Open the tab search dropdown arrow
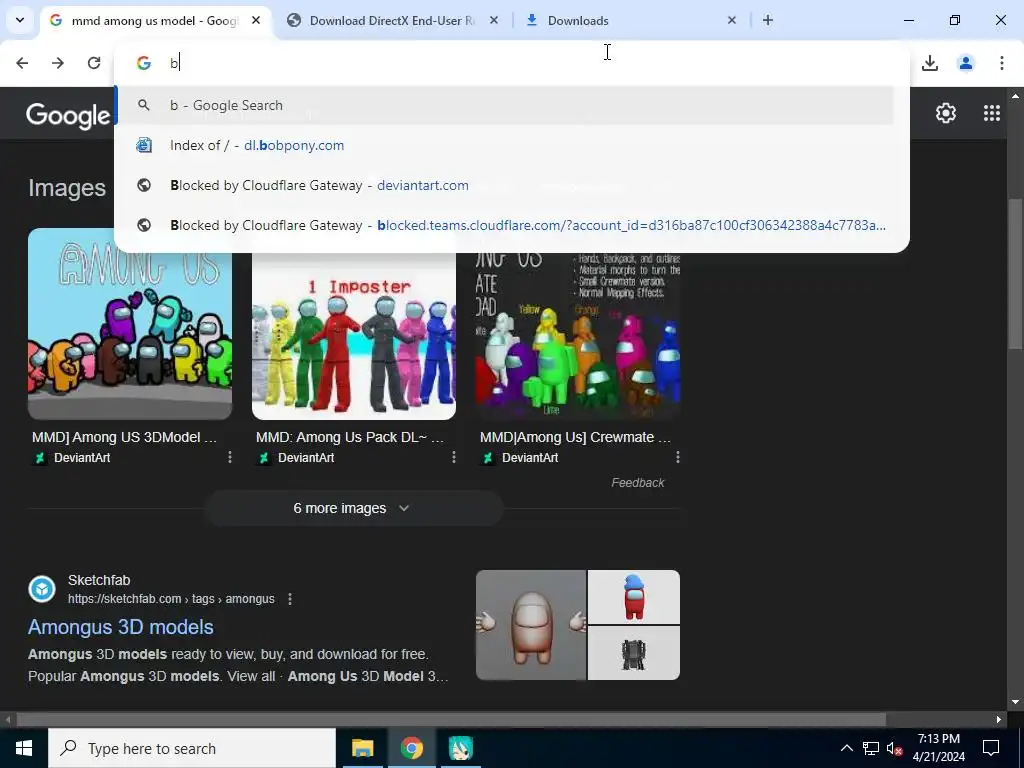This screenshot has width=1024, height=768. [x=20, y=20]
